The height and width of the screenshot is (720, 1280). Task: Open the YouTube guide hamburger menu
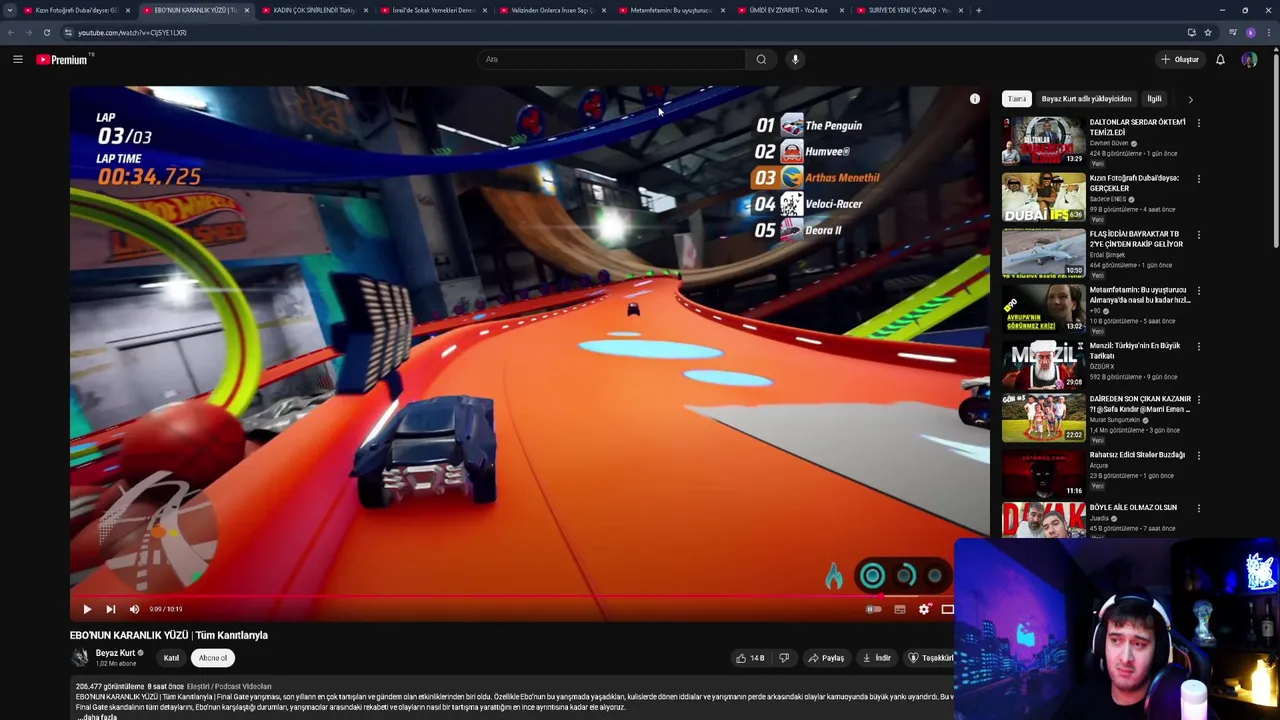pyautogui.click(x=18, y=60)
